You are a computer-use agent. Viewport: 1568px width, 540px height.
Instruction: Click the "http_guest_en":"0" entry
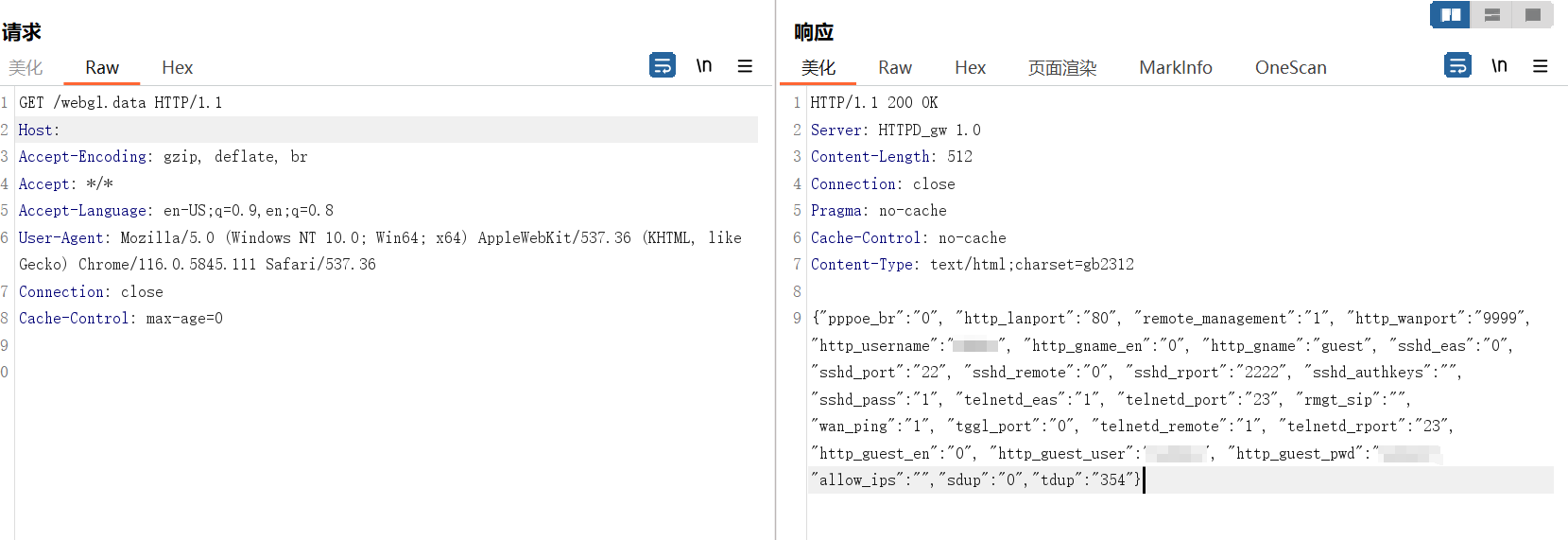pyautogui.click(x=893, y=453)
